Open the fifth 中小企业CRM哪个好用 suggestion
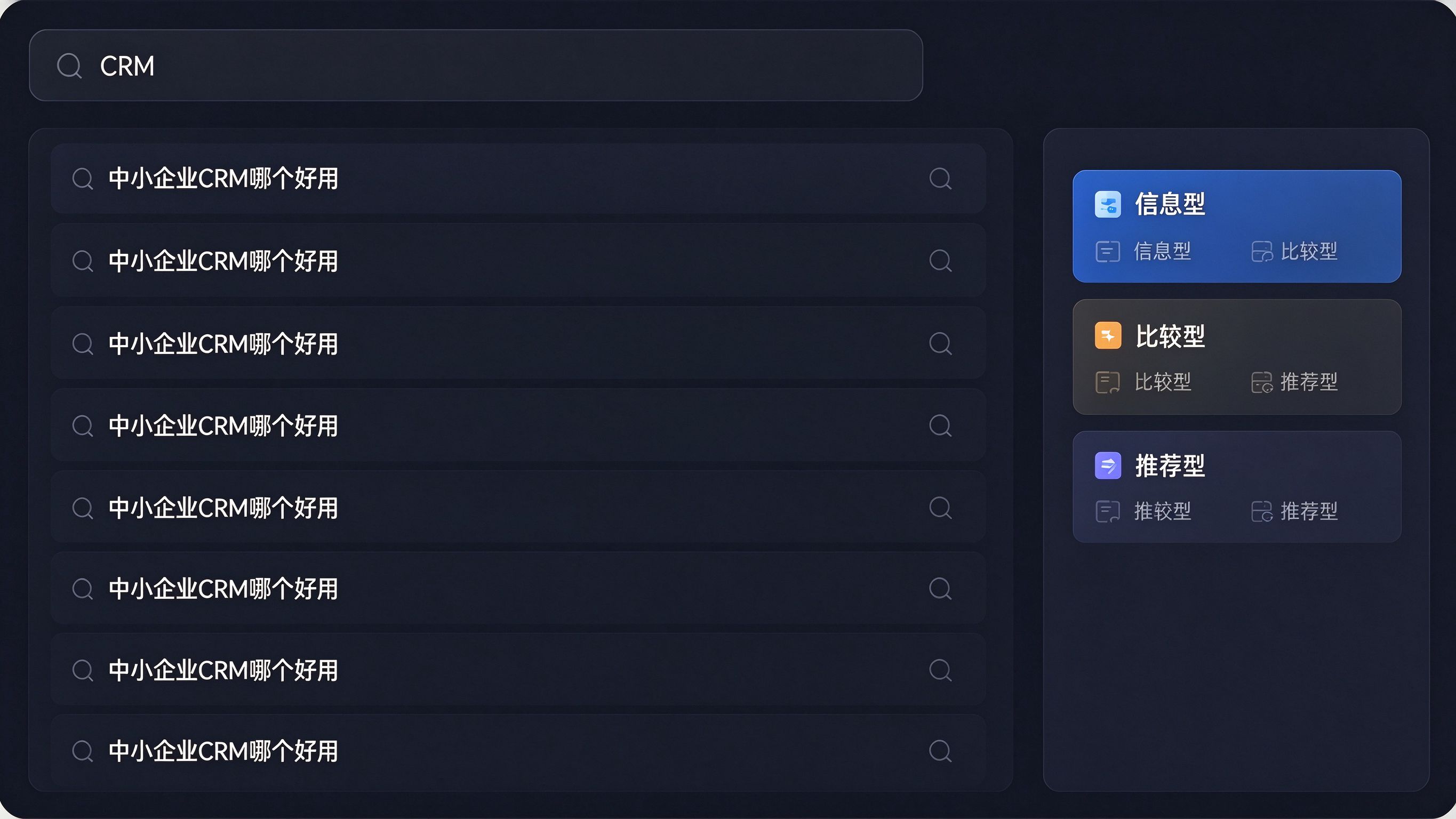This screenshot has height=819, width=1456. click(518, 508)
